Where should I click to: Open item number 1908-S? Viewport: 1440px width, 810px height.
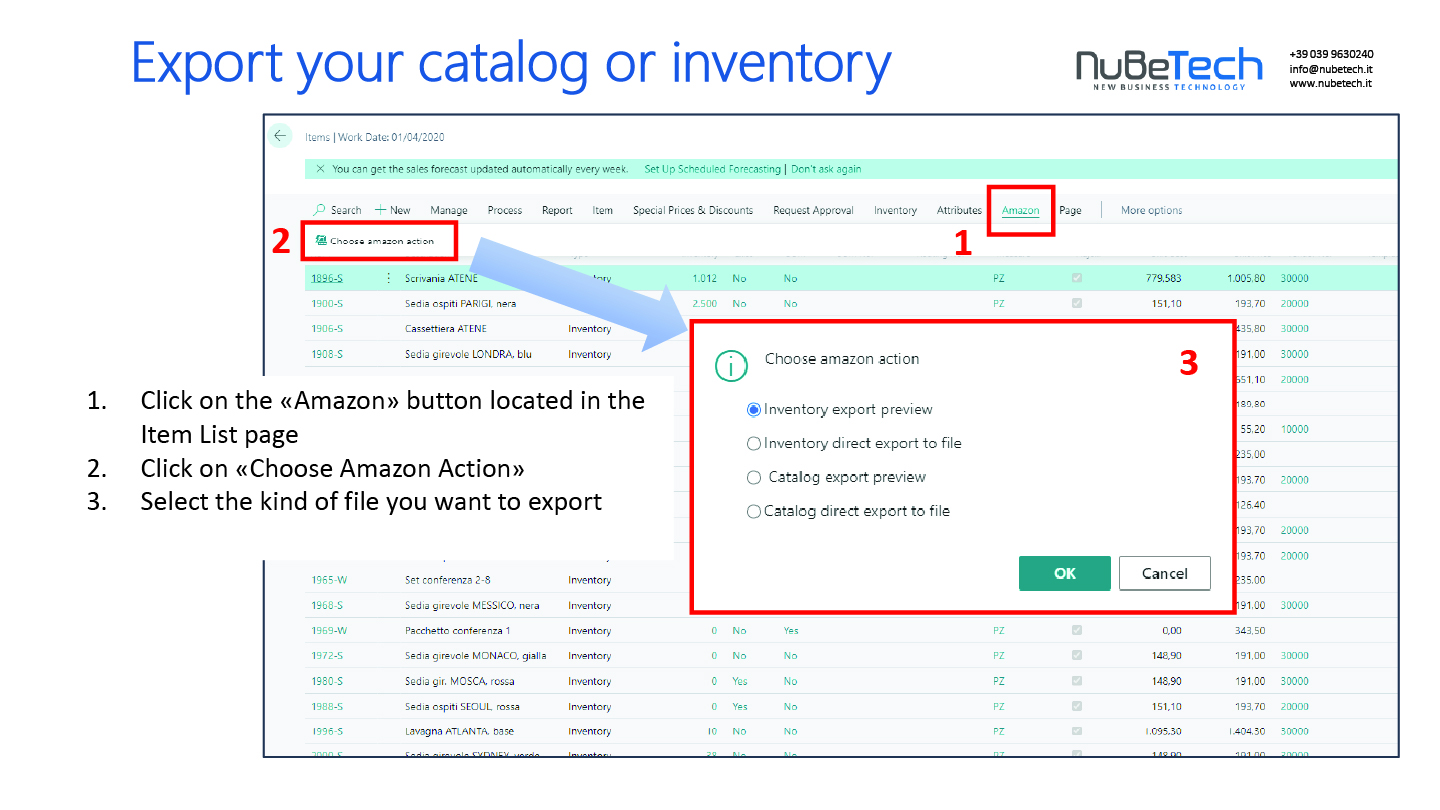(327, 354)
